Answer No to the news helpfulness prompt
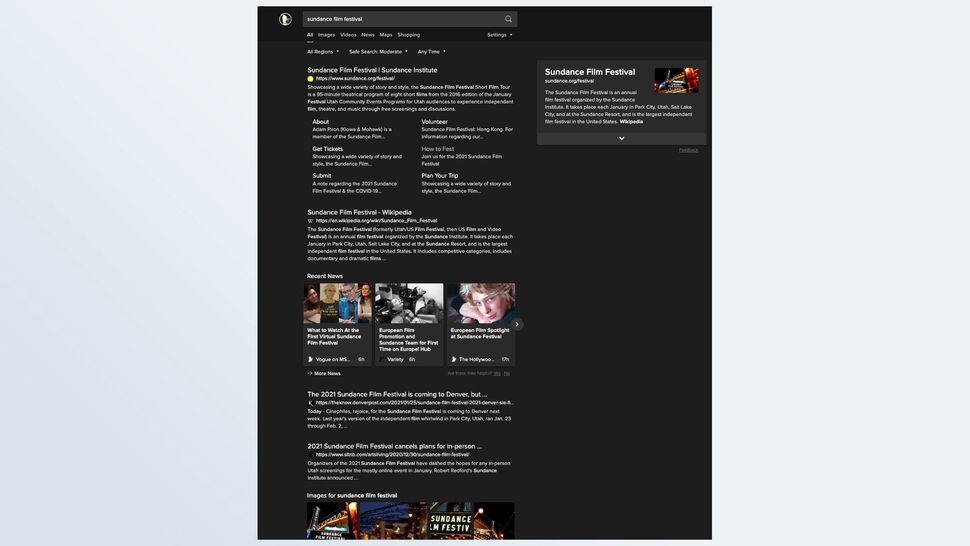The image size is (970, 546). (507, 373)
